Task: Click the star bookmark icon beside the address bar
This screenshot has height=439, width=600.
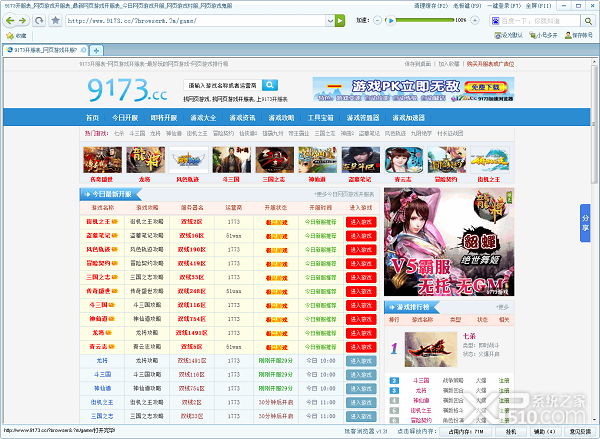Action: coord(55,21)
